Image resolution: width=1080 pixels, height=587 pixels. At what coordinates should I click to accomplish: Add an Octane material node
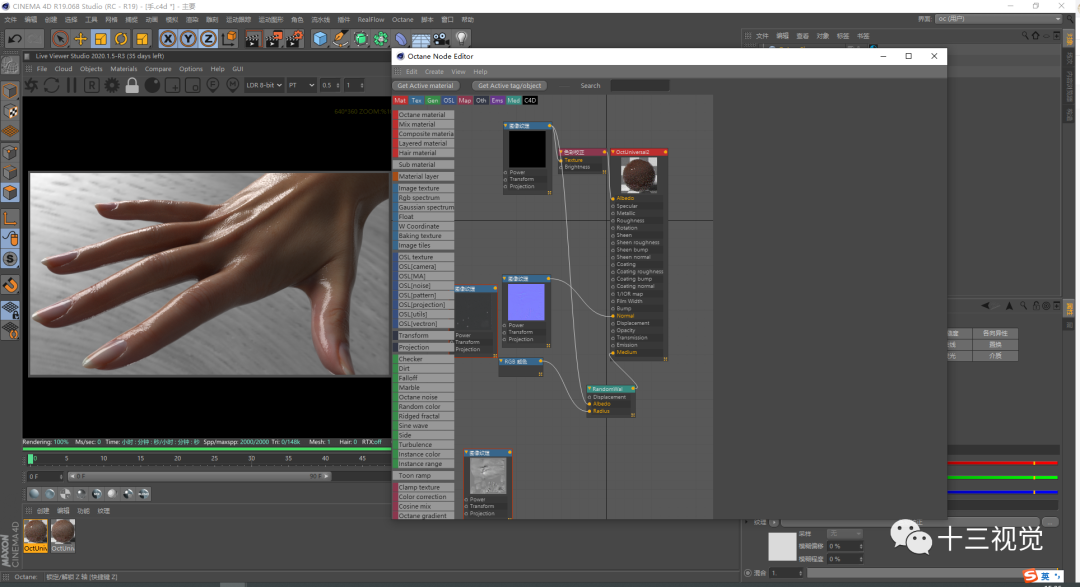424,115
